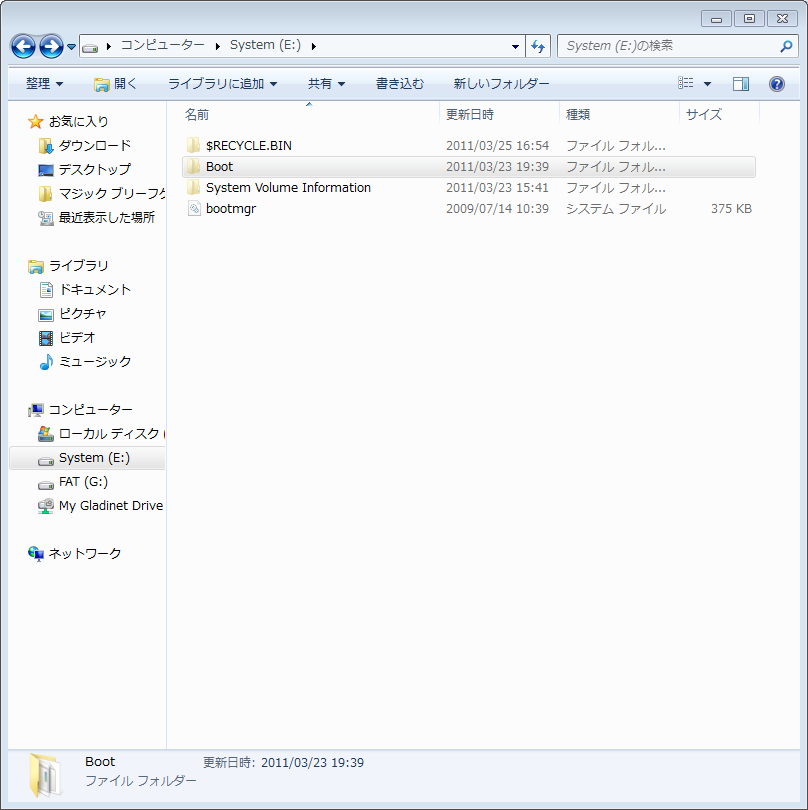808x810 pixels.
Task: Click the drive icon in the address bar
Action: tap(90, 48)
